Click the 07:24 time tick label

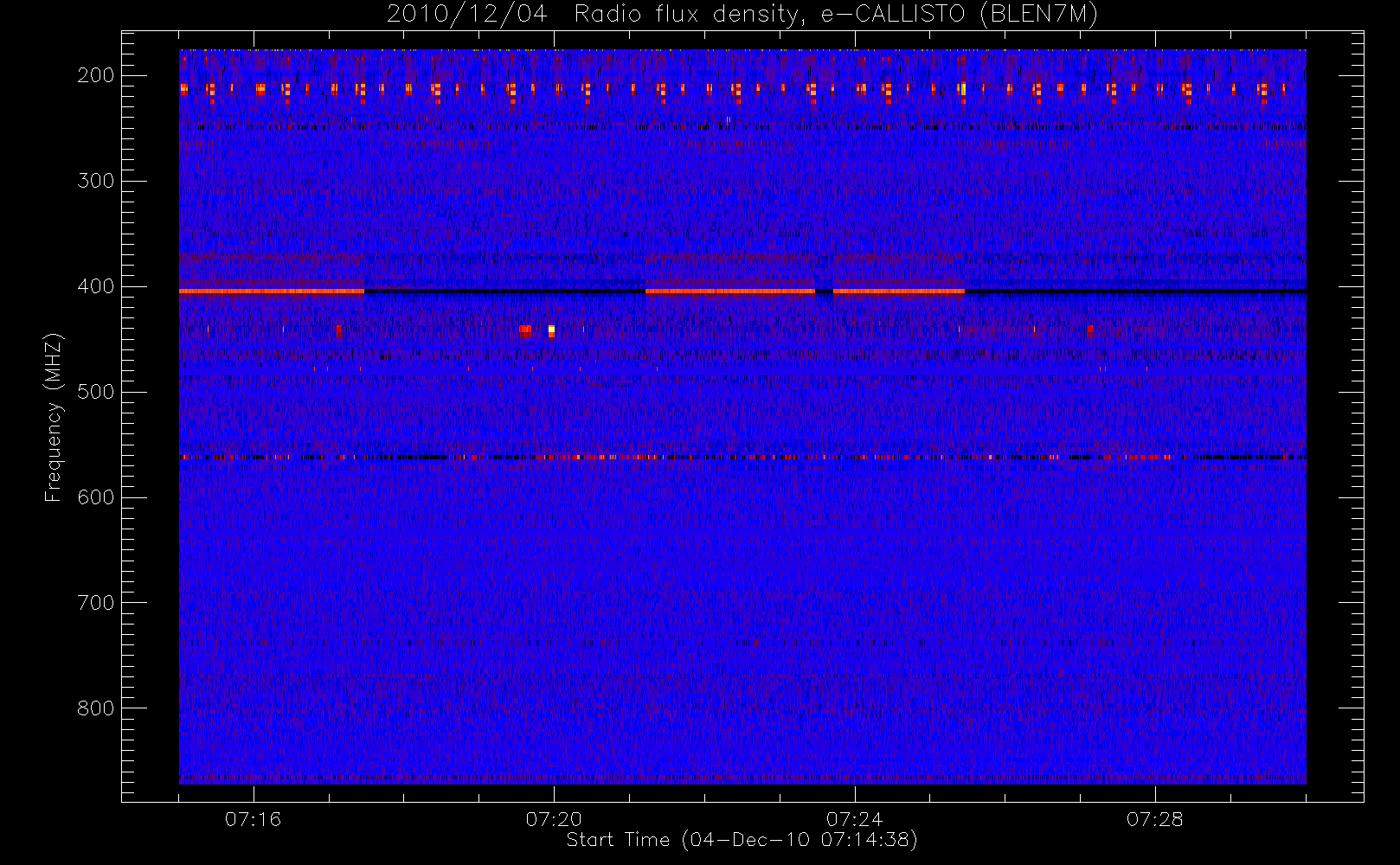[855, 819]
